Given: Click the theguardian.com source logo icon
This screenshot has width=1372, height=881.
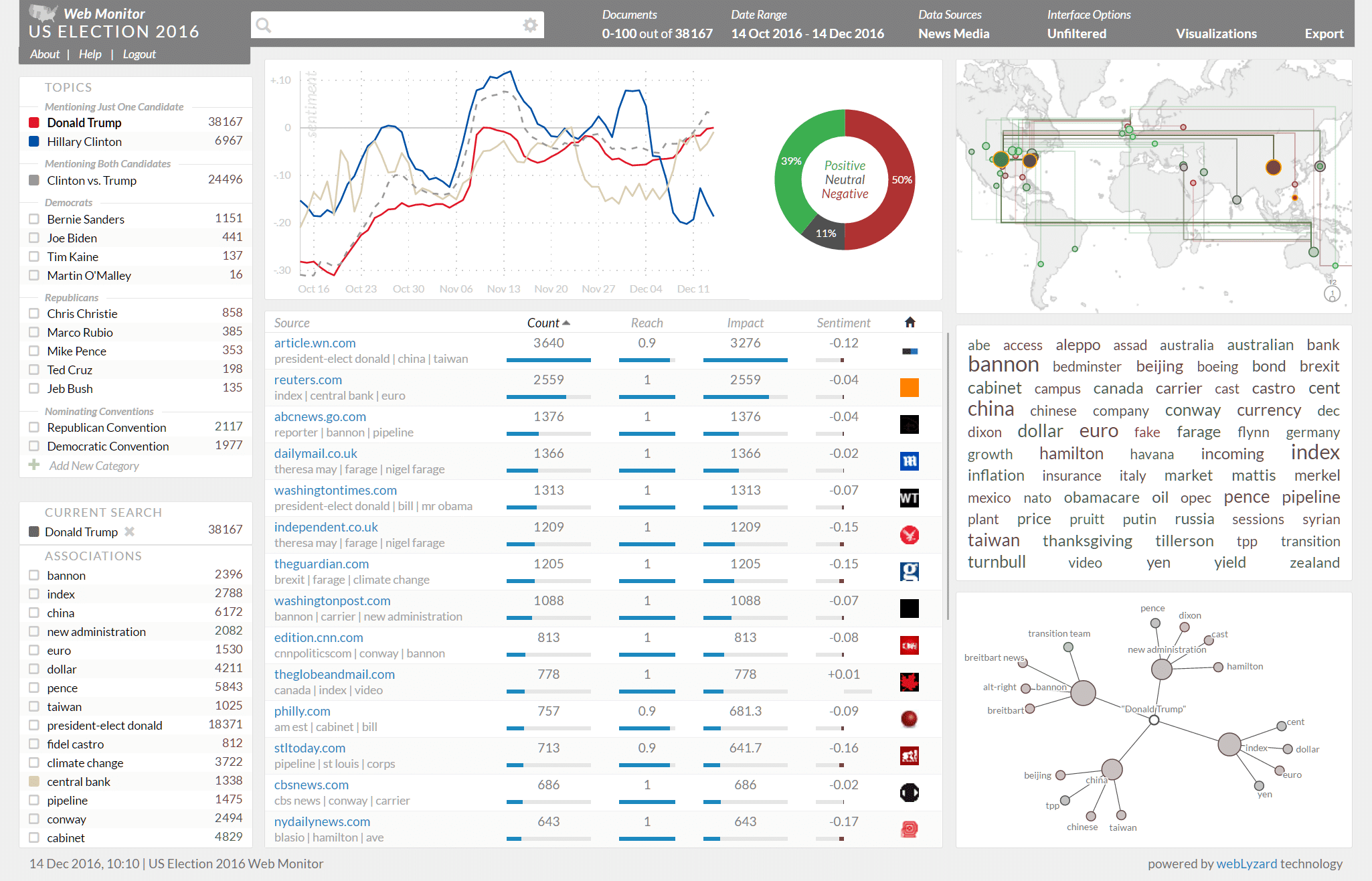Looking at the screenshot, I should click(909, 572).
